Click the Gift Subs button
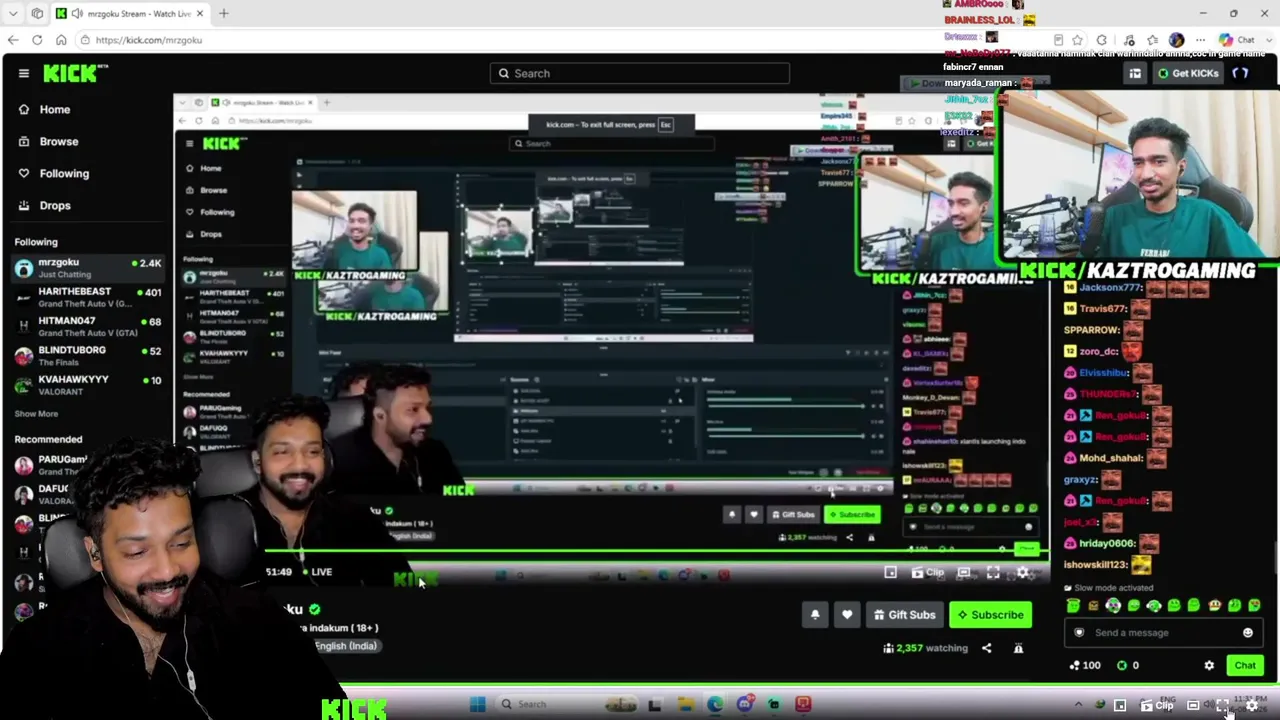The image size is (1280, 720). 904,615
